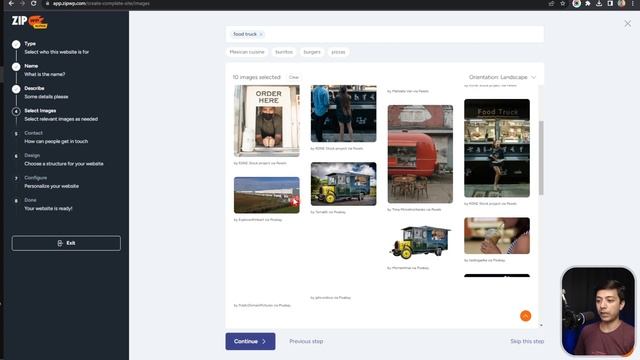
Task: Open the 'Type' wizard step
Action: point(56,48)
